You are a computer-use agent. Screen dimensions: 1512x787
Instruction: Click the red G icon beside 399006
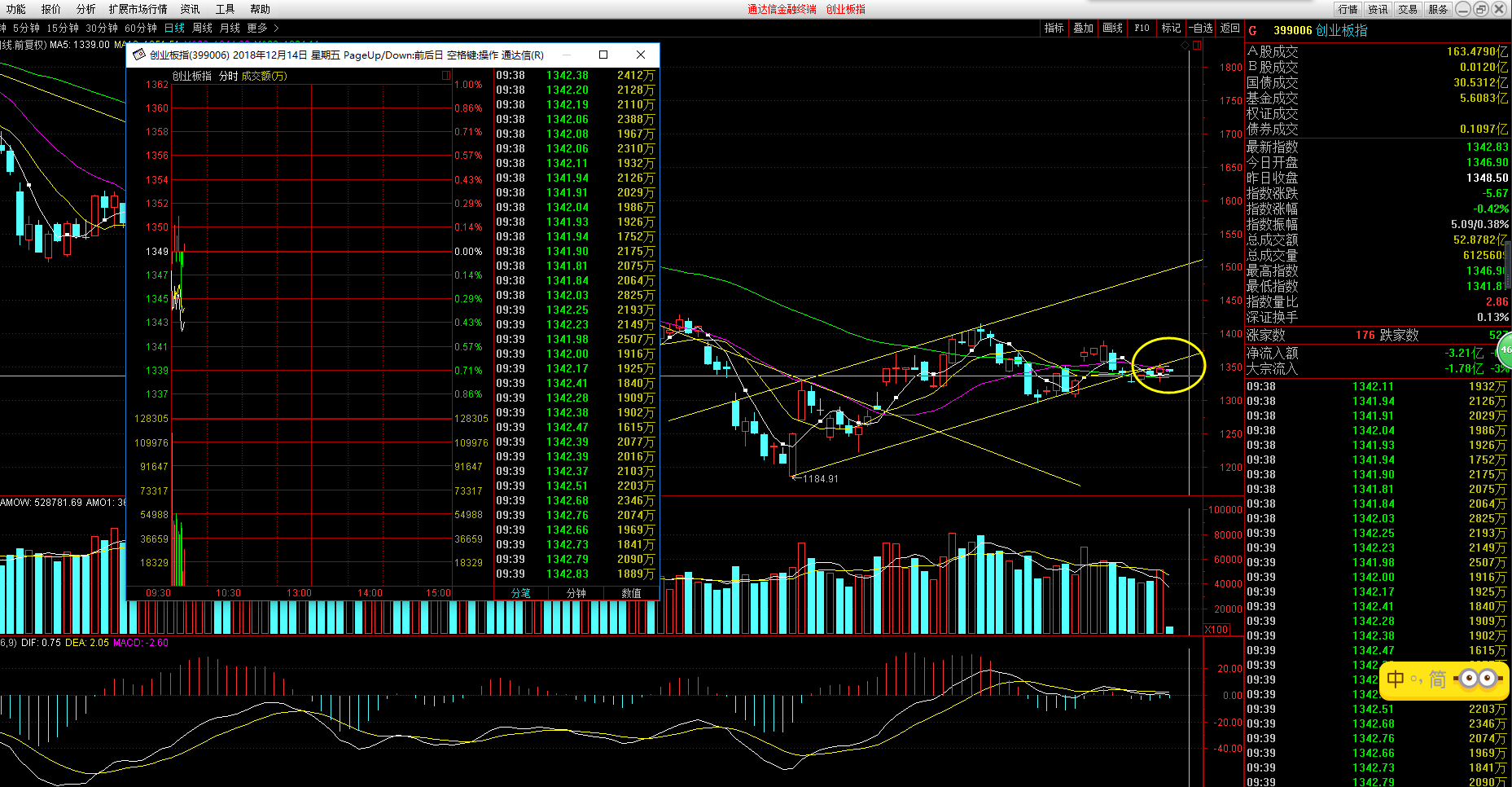tap(1253, 31)
